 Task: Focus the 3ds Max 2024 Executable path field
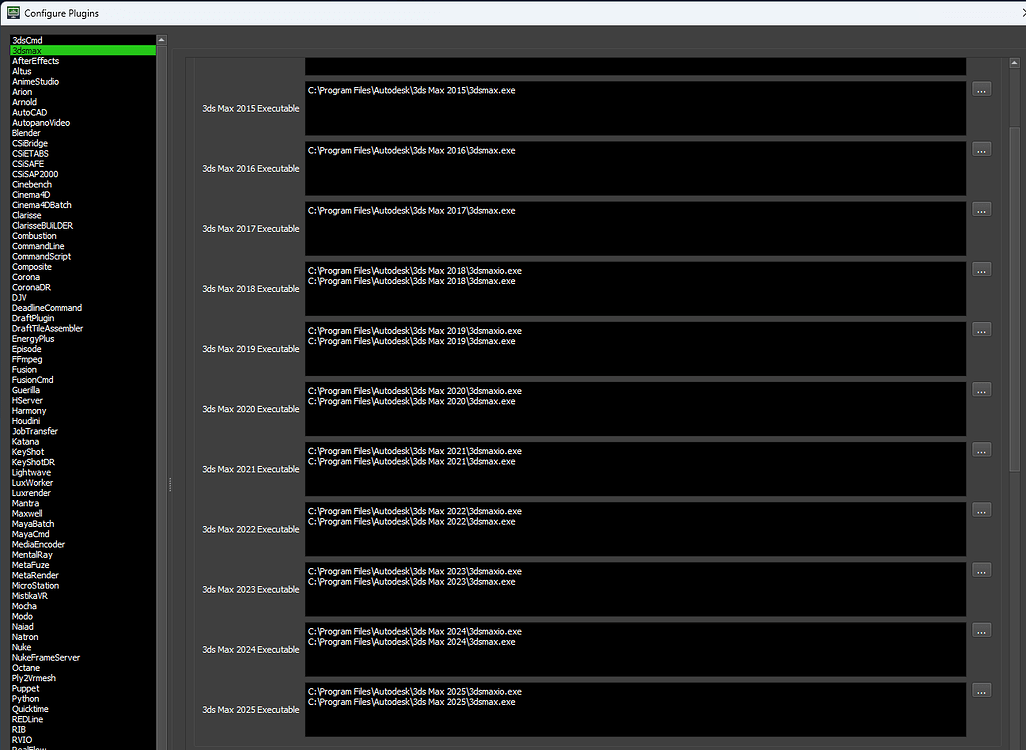point(635,649)
